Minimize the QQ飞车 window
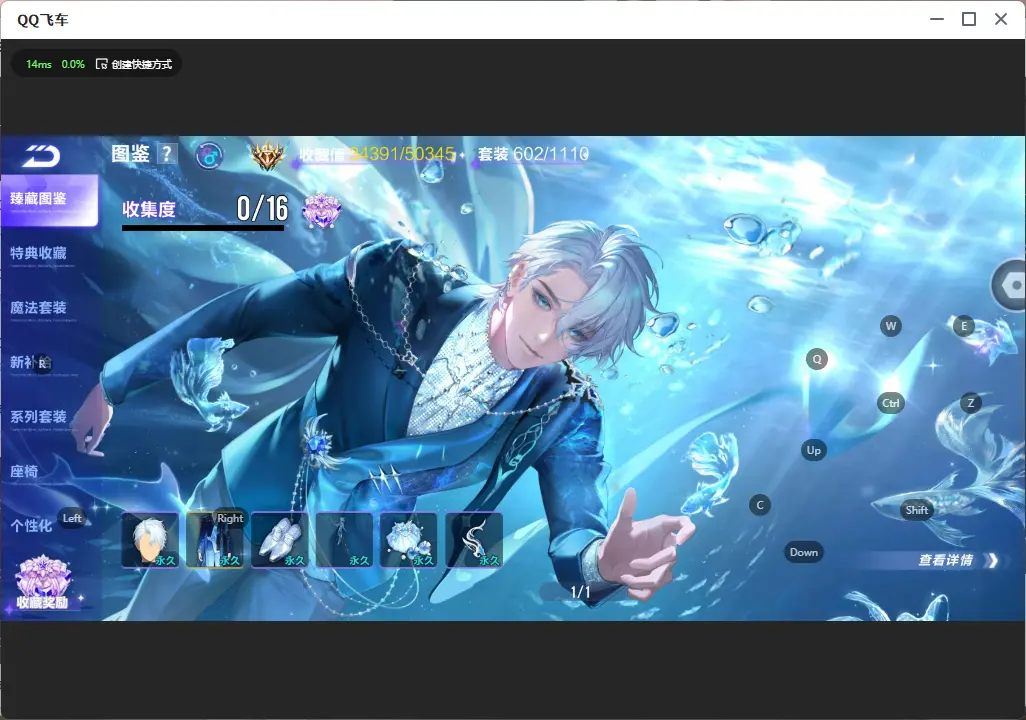This screenshot has width=1026, height=720. (x=937, y=19)
